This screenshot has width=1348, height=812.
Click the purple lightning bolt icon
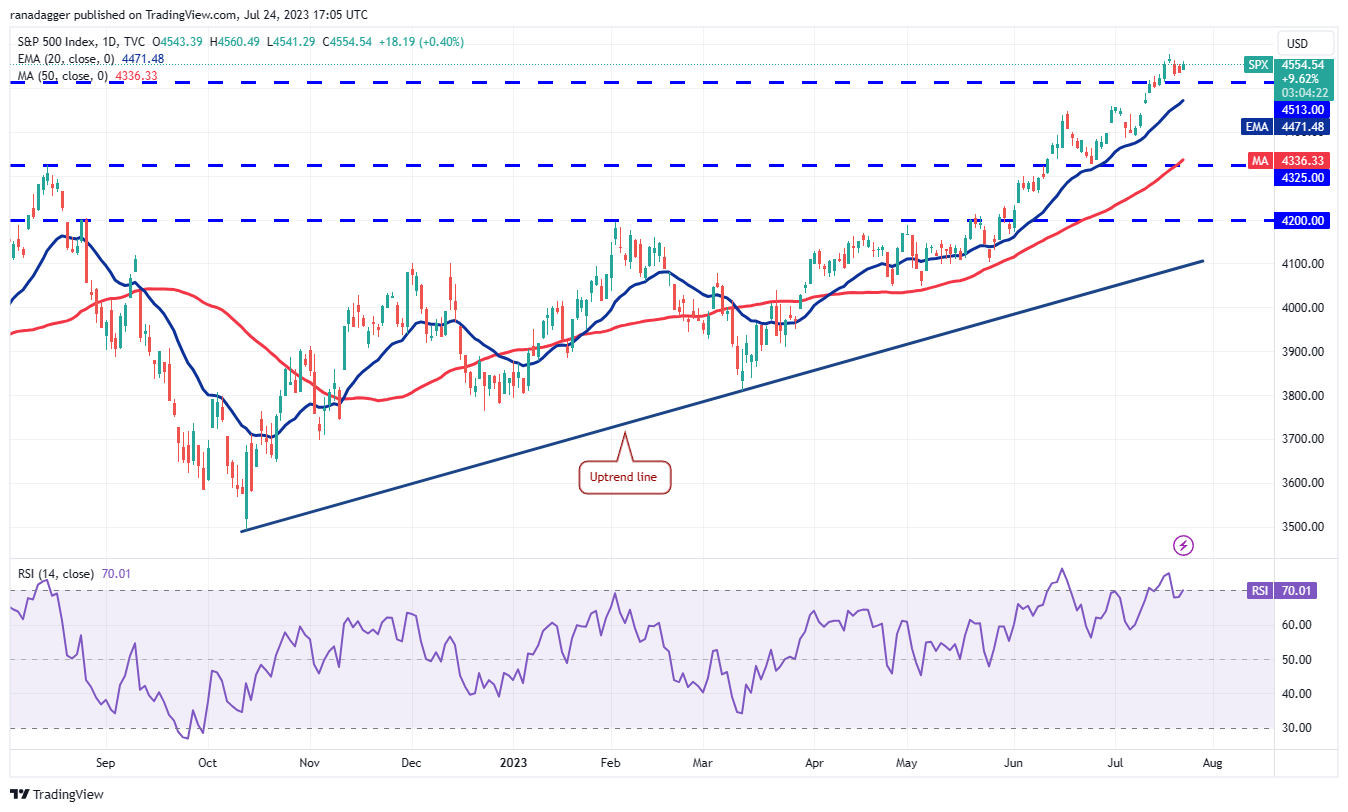(x=1184, y=545)
